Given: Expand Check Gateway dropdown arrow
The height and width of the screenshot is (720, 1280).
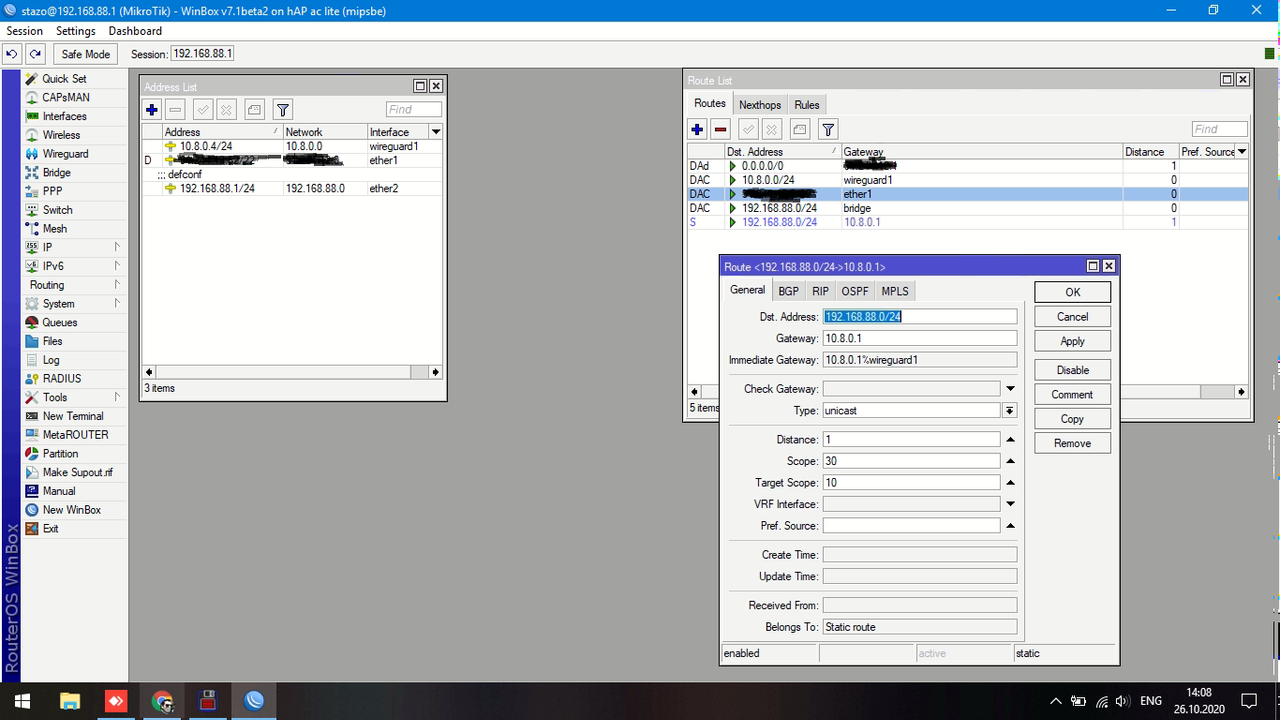Looking at the screenshot, I should pos(1010,389).
